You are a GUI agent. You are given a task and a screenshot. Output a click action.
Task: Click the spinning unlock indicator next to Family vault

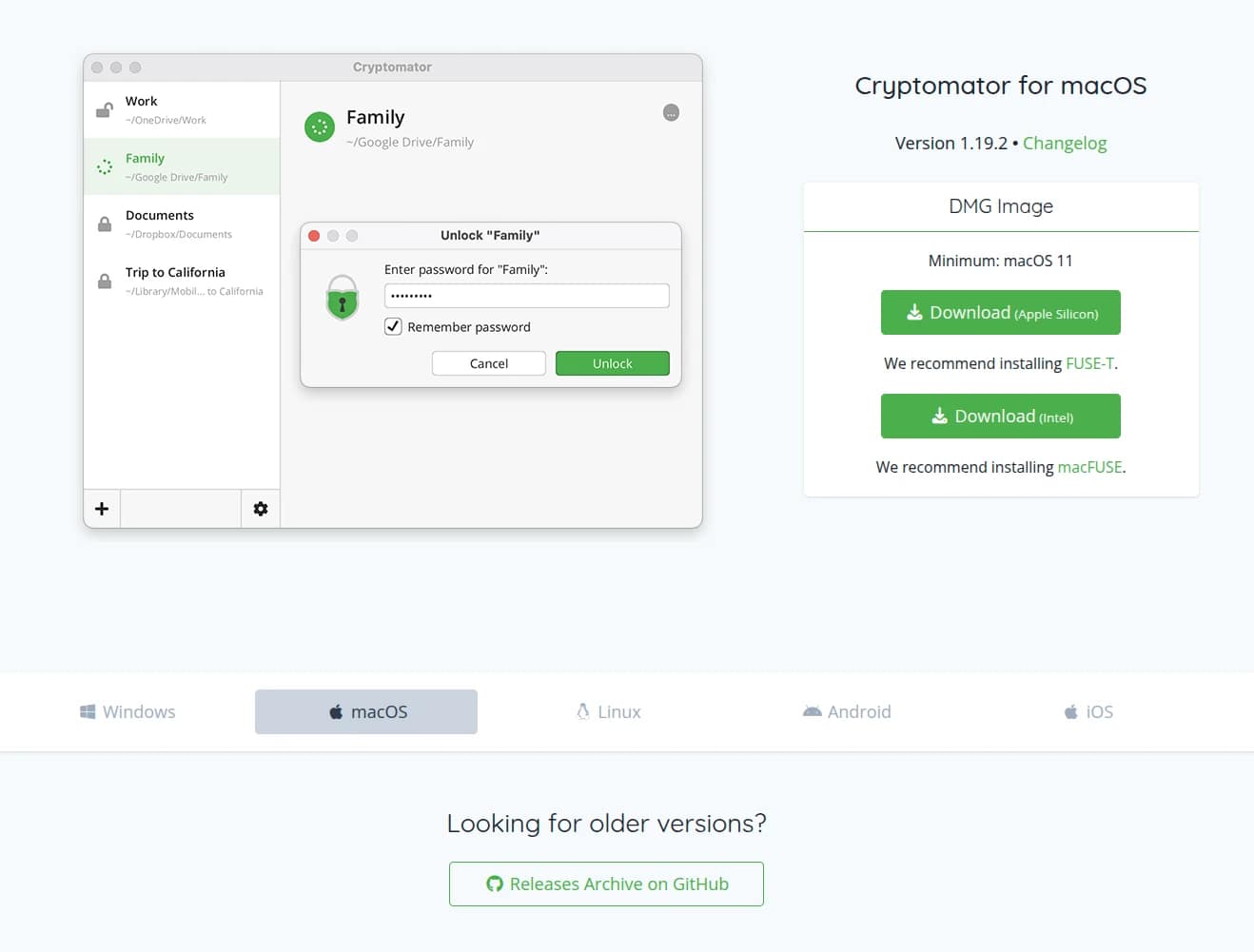coord(105,165)
